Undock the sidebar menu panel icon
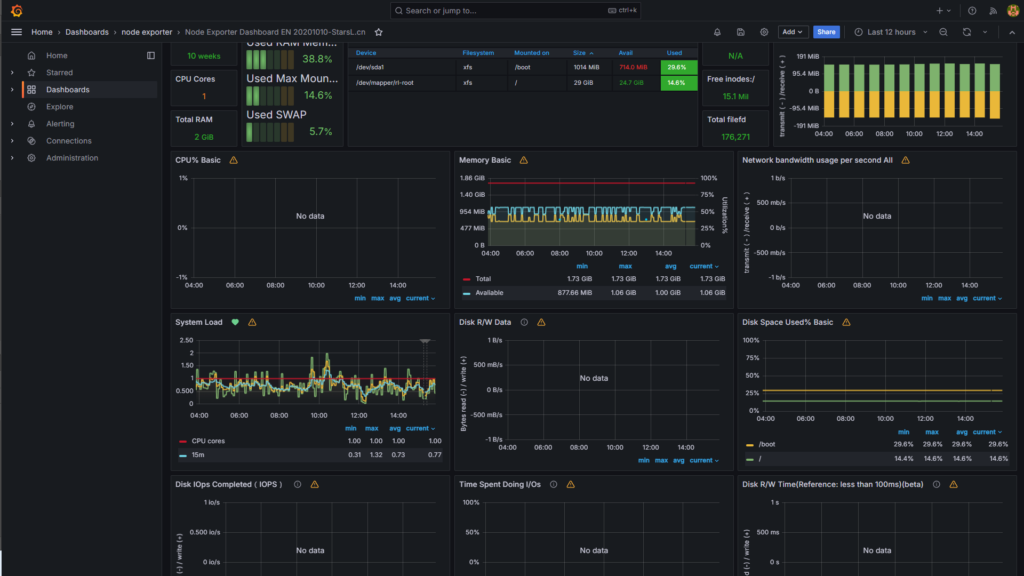The width and height of the screenshot is (1024, 576). [151, 56]
